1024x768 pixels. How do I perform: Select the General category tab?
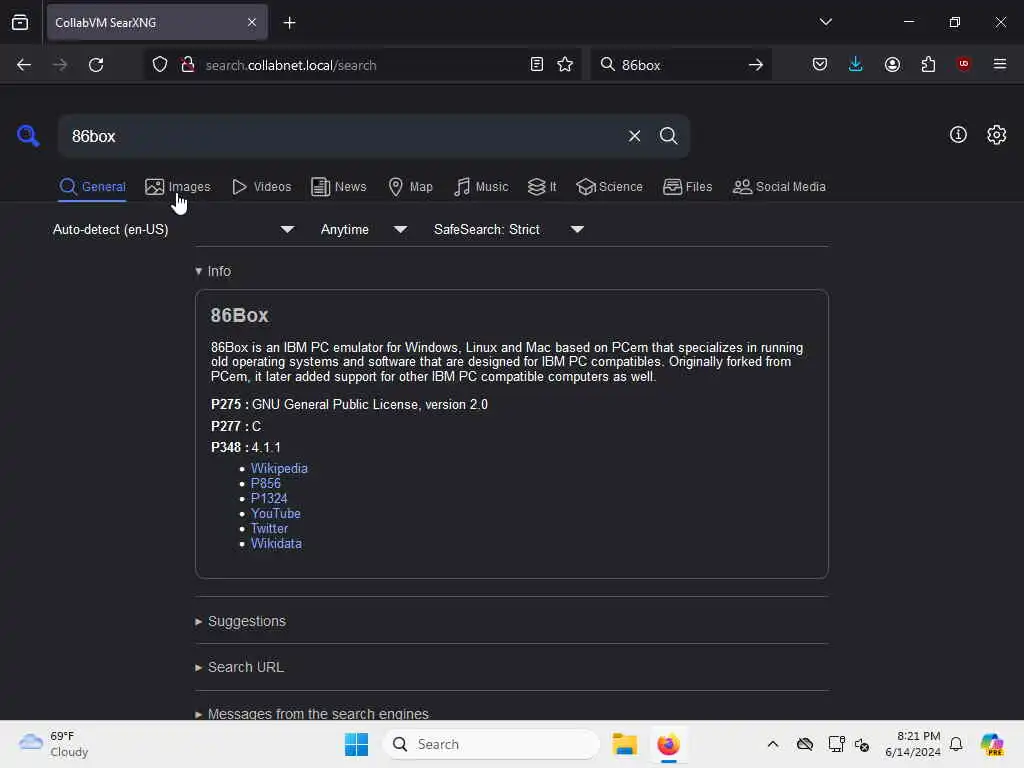(92, 187)
